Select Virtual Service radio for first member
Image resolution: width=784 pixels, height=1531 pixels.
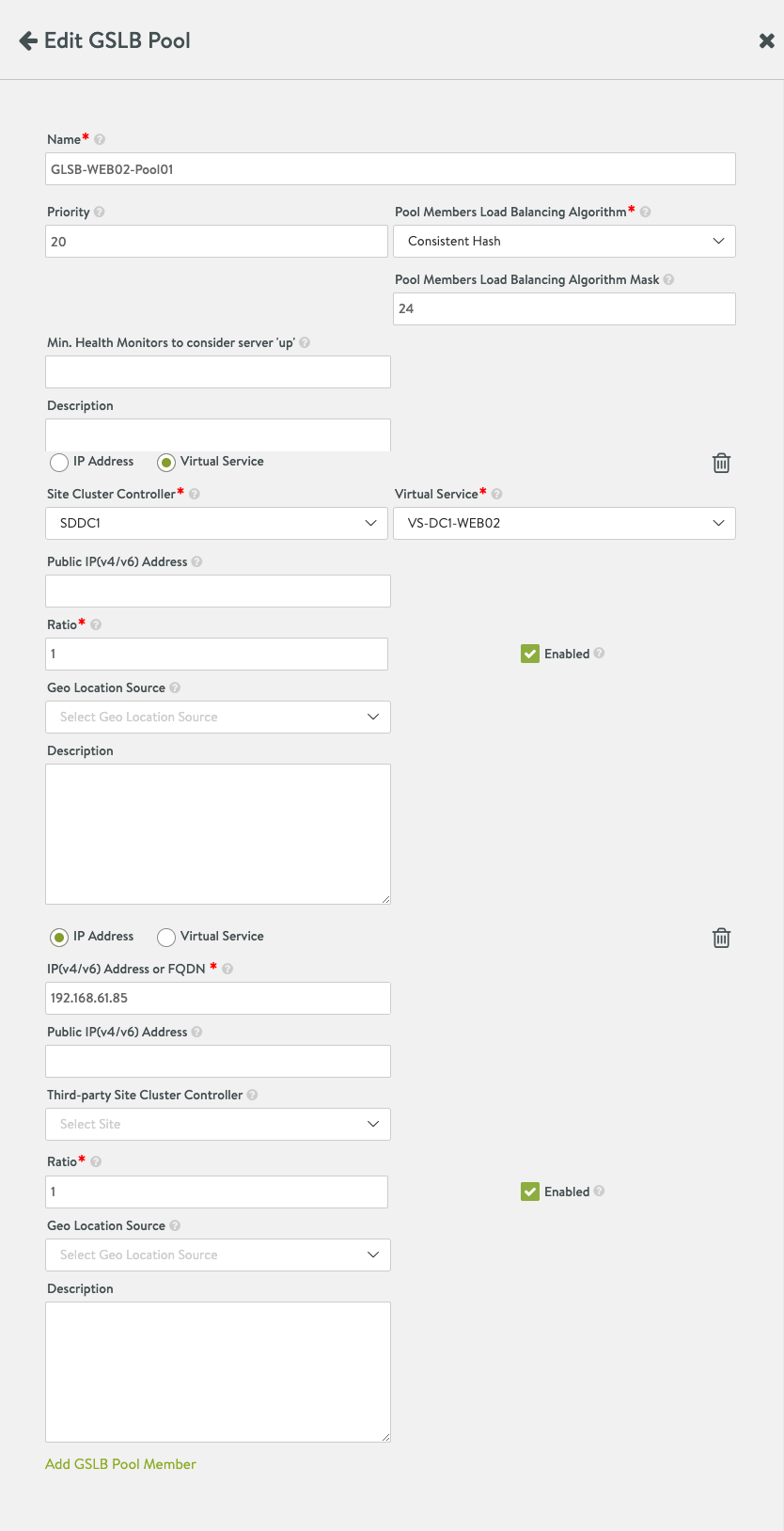tap(166, 462)
